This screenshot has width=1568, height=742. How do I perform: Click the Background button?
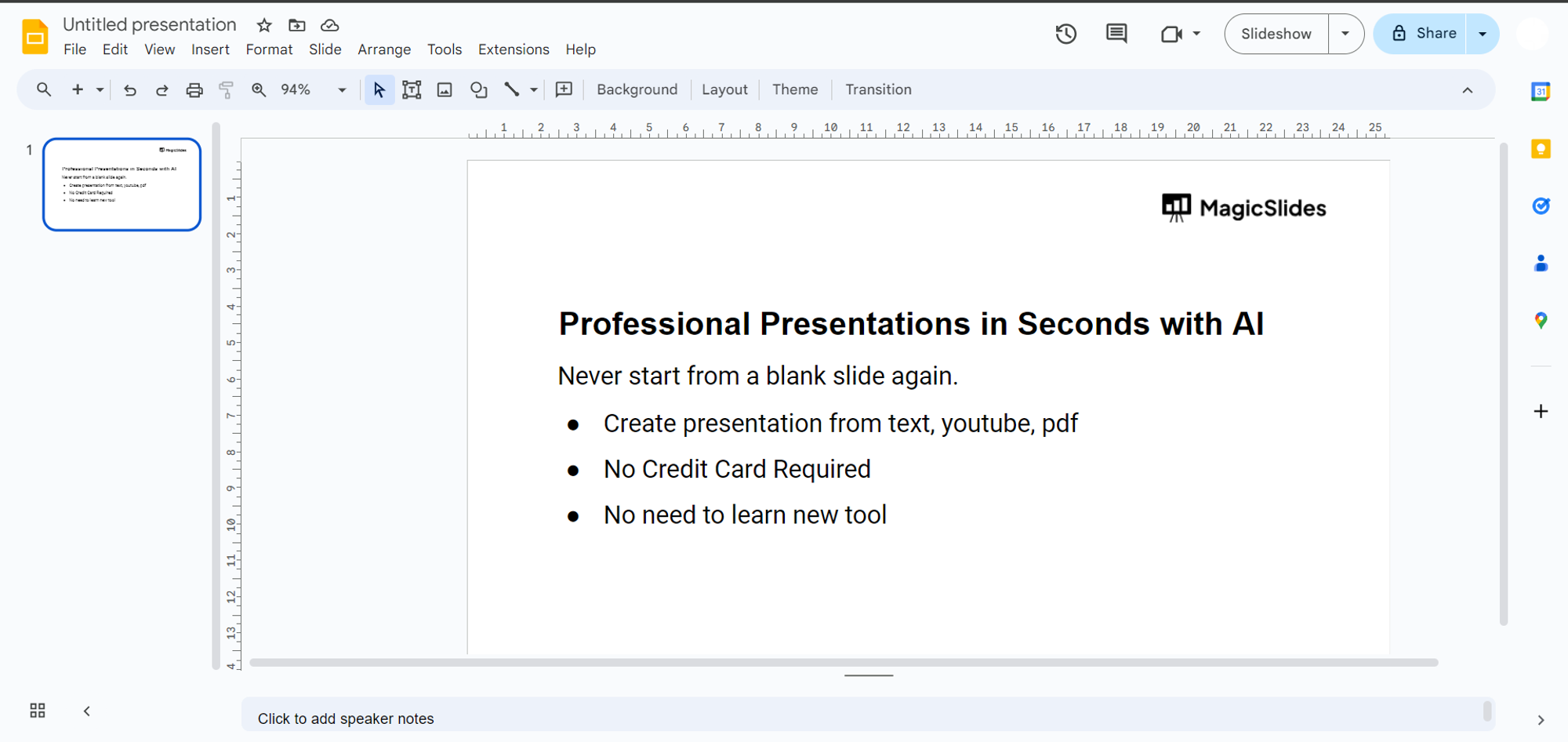tap(637, 89)
